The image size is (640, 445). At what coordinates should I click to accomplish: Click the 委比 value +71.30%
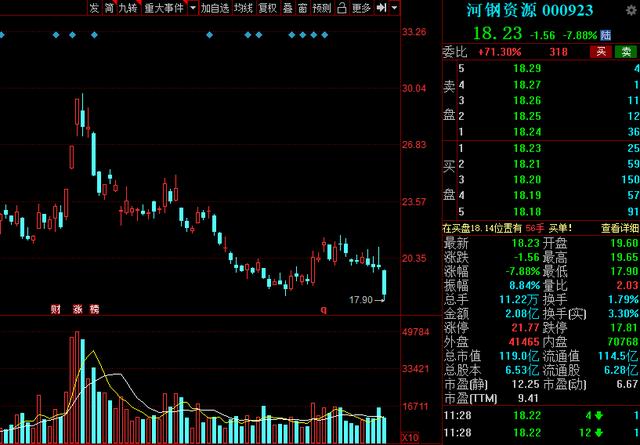pyautogui.click(x=500, y=52)
